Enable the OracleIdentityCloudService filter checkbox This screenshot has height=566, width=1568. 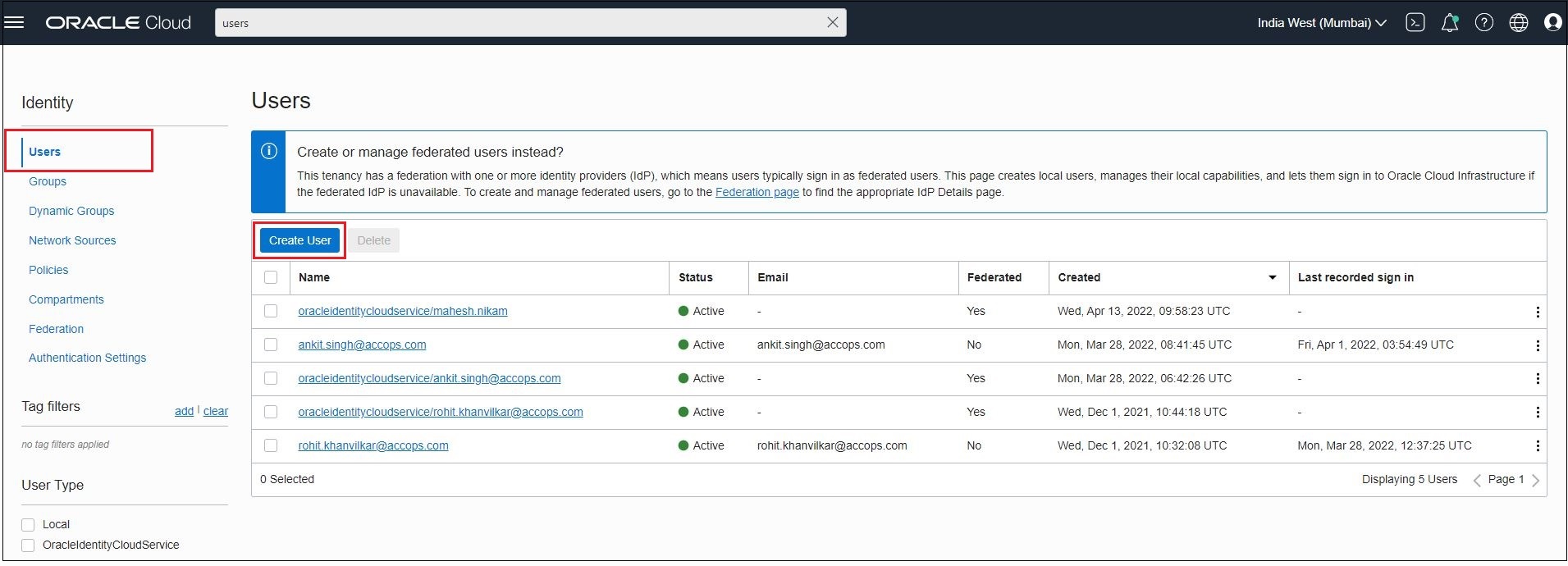[28, 545]
